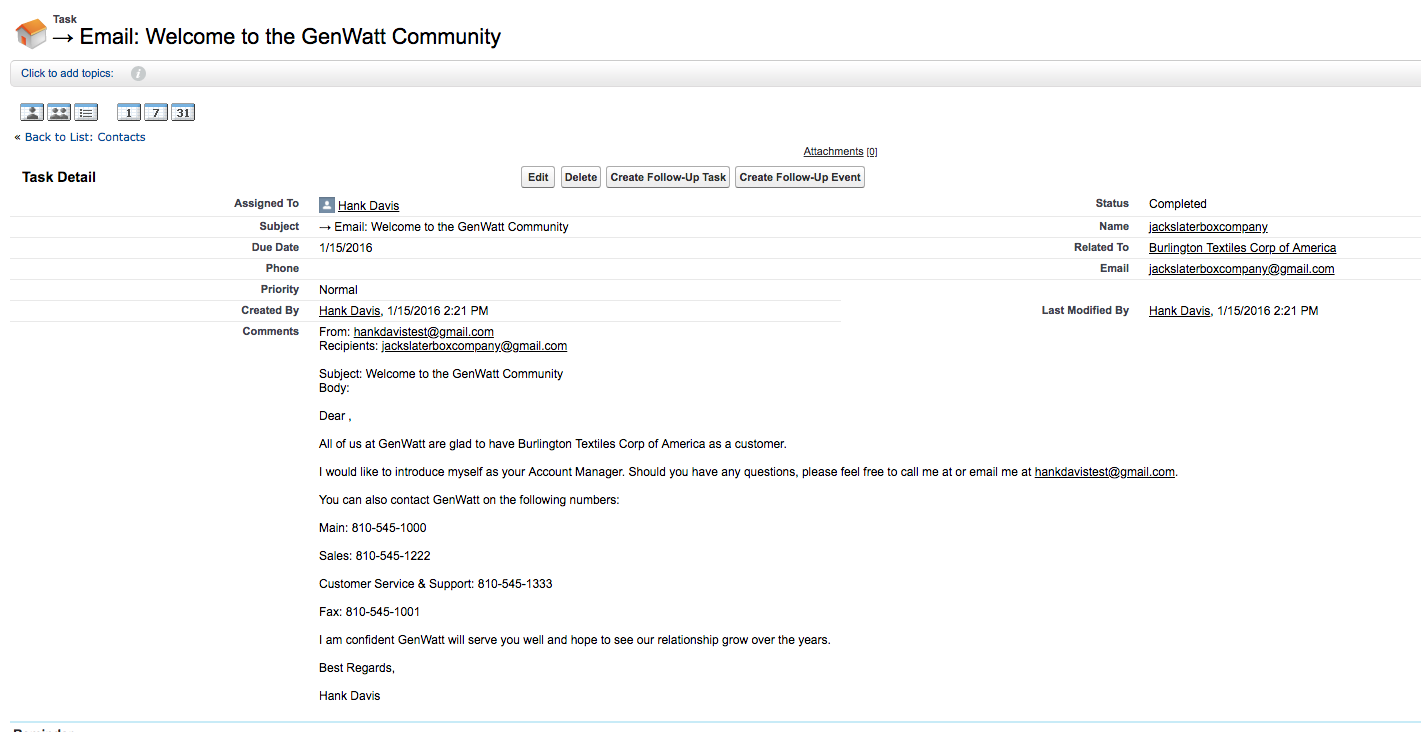Image resolution: width=1421 pixels, height=732 pixels.
Task: Email jackslaterboxcompany@gmail.com via the Email field
Action: (1241, 268)
